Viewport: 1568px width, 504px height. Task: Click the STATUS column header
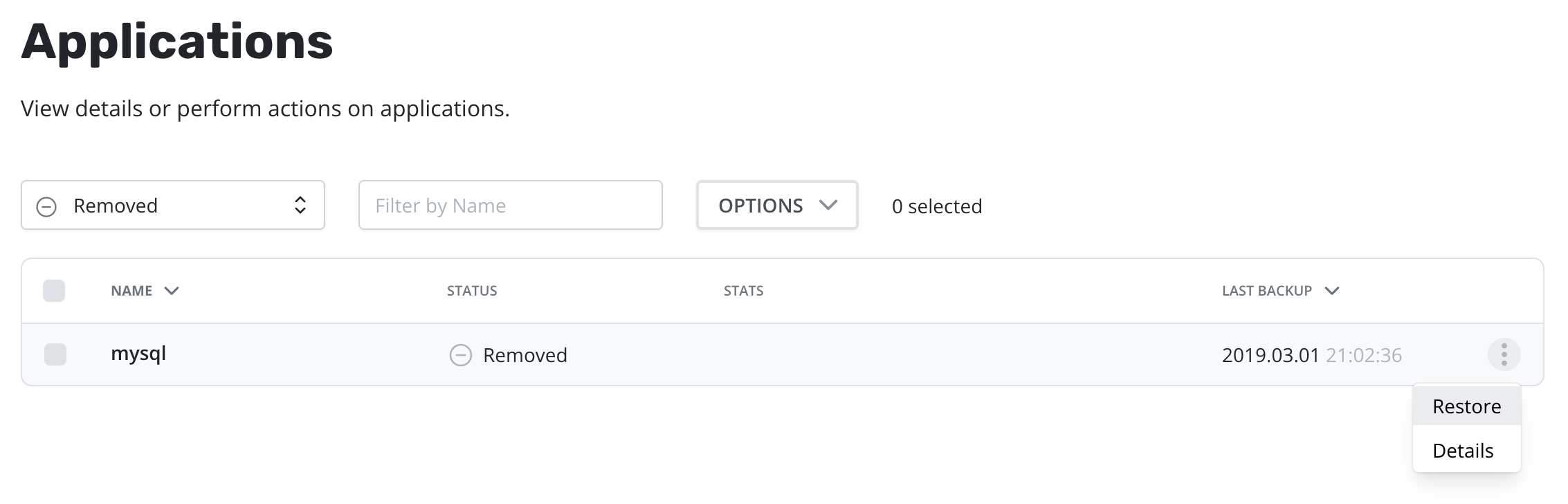(472, 291)
